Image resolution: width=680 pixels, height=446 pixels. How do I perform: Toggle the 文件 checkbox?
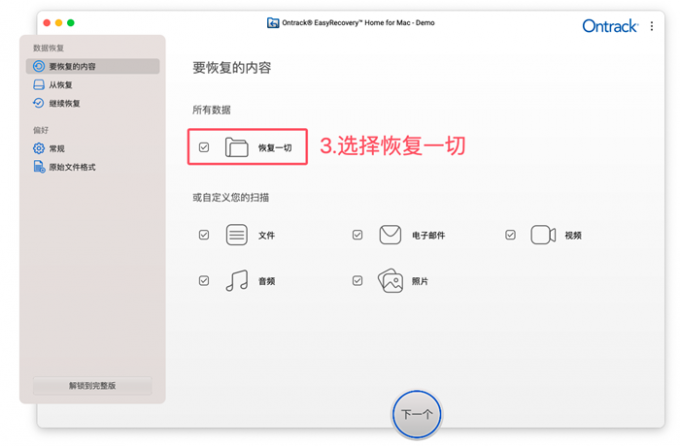pos(204,235)
